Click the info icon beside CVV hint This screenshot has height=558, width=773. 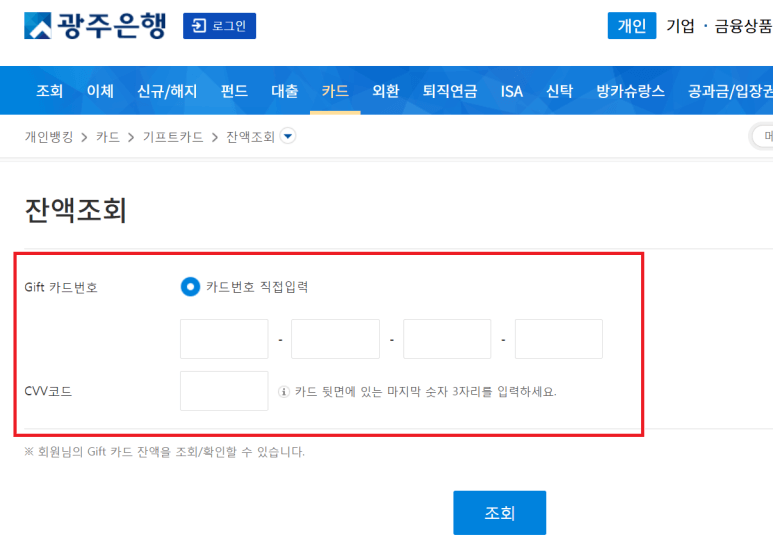(x=284, y=392)
